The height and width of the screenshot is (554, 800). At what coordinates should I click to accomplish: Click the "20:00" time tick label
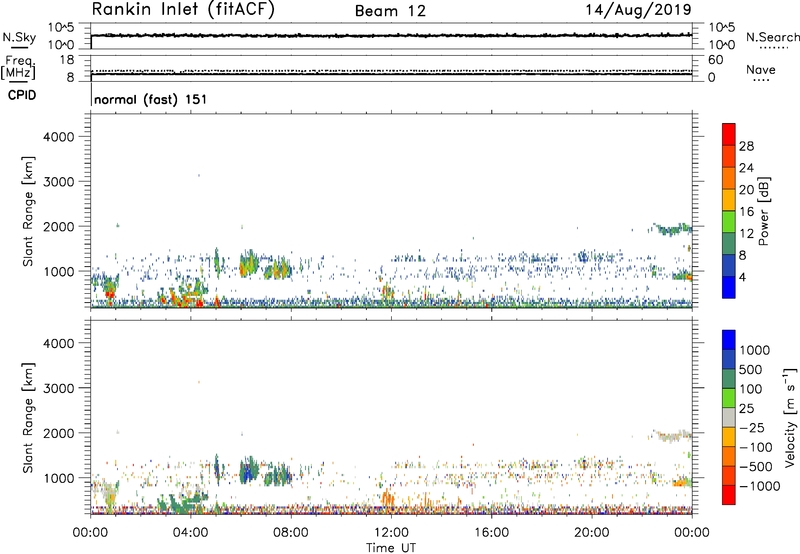[591, 533]
